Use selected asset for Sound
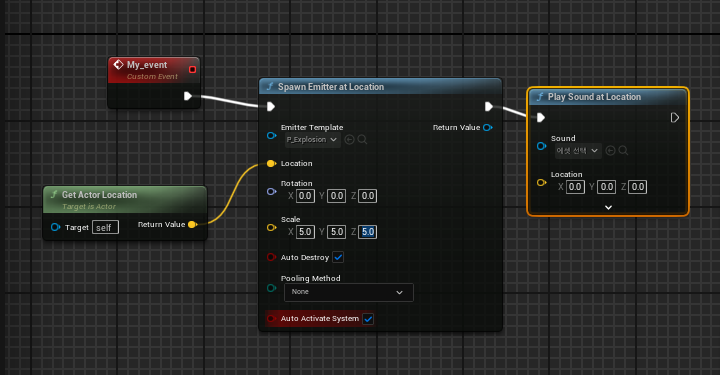720x375 pixels. tap(610, 151)
